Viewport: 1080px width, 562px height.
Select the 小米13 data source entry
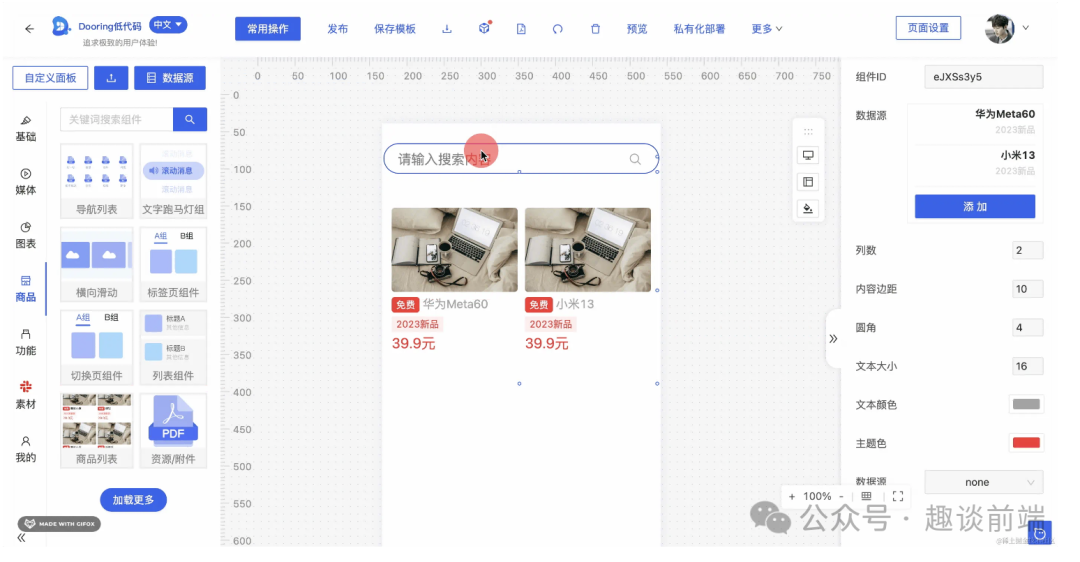tap(975, 163)
